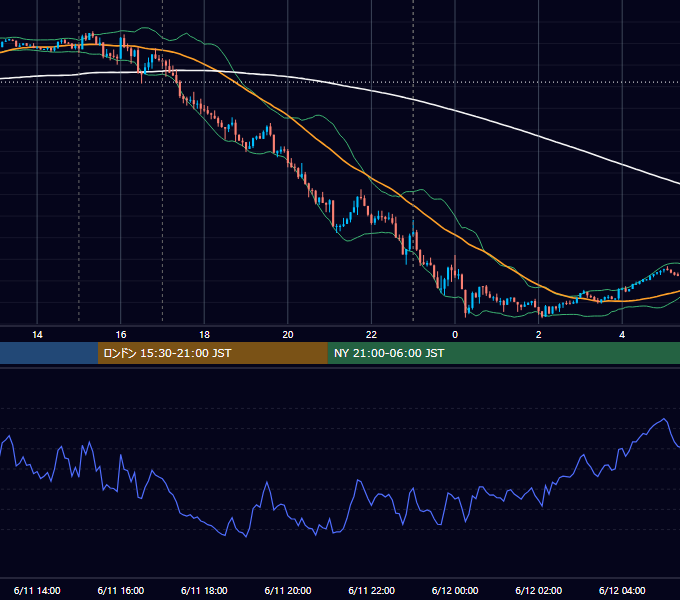Click the 6/12 00:00 date label

[x=455, y=590]
